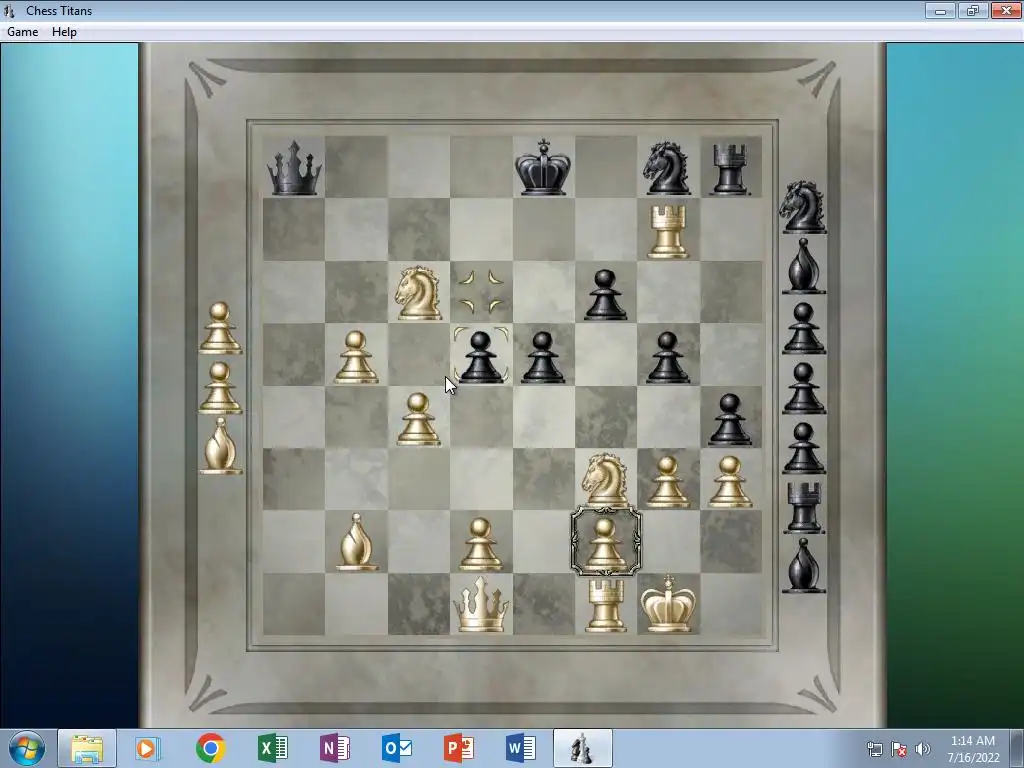Select the white pawn on d2
1024x768 pixels.
click(x=481, y=545)
